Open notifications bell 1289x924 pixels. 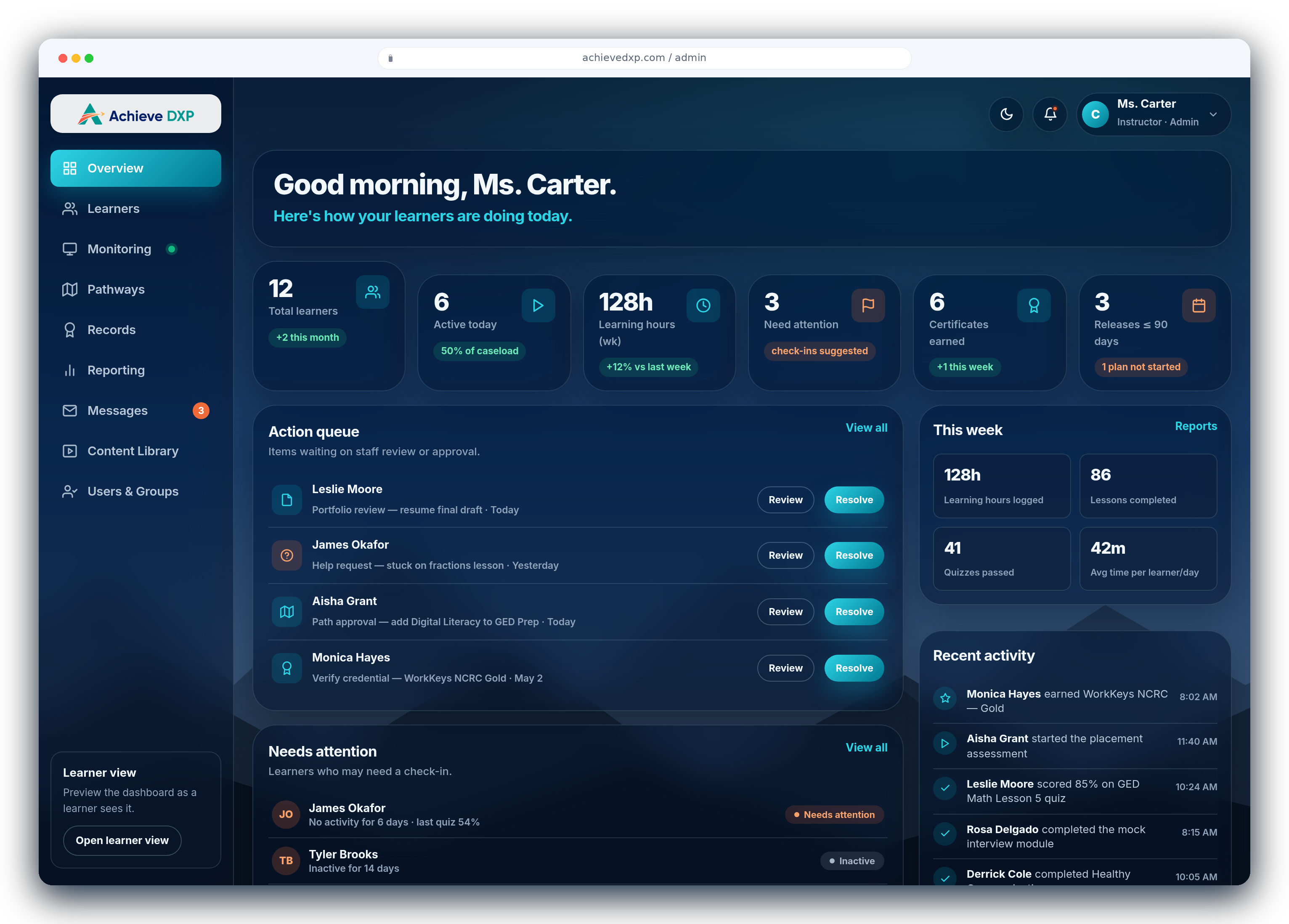pyautogui.click(x=1050, y=114)
